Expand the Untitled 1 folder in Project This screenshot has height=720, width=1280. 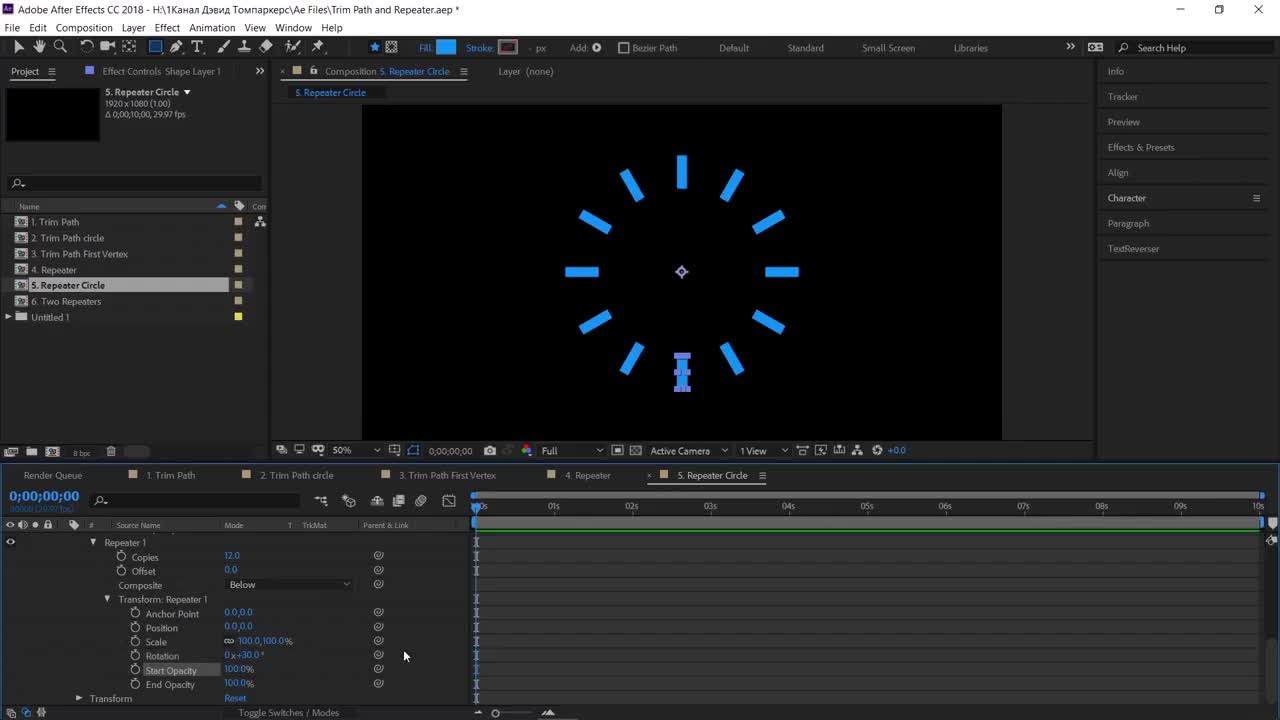9,317
